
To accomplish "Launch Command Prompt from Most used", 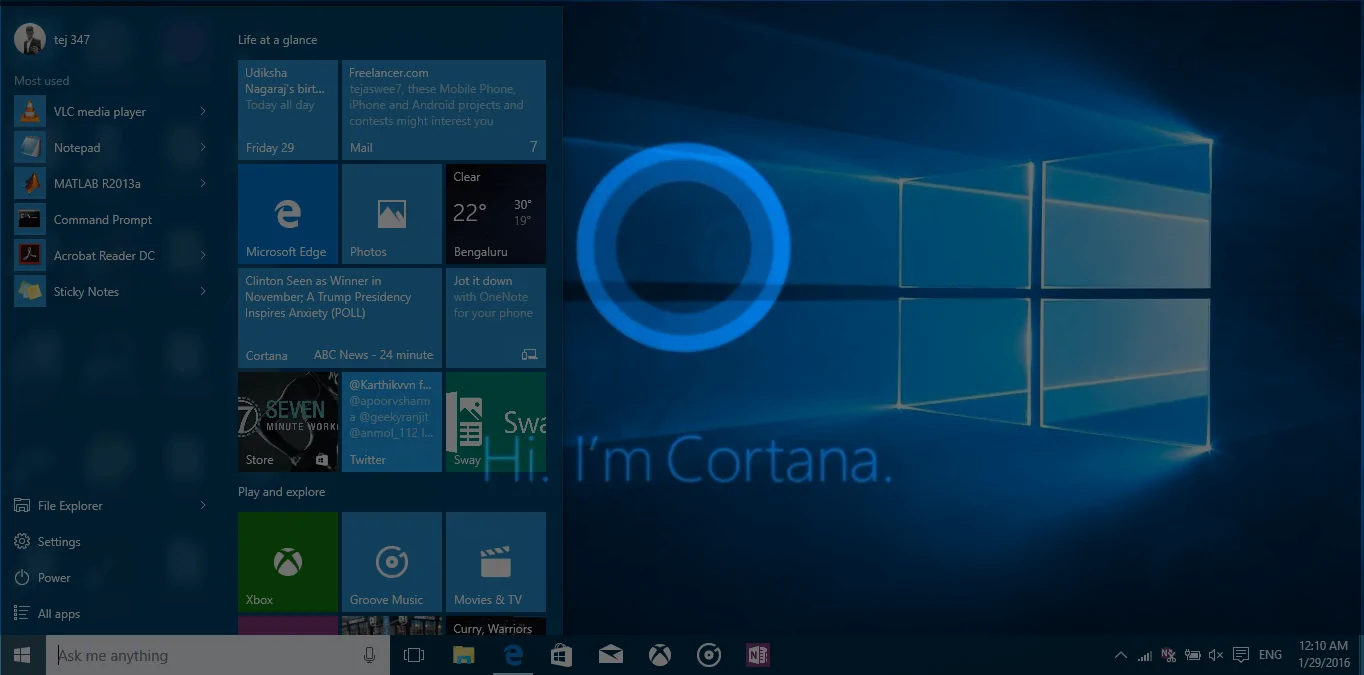I will coord(110,220).
